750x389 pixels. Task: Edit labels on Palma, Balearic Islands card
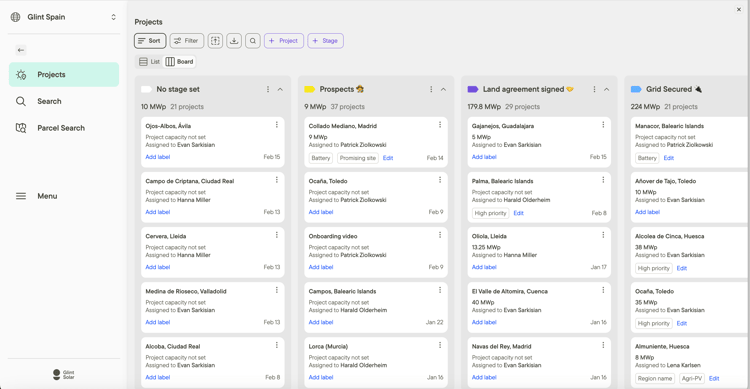pos(518,213)
